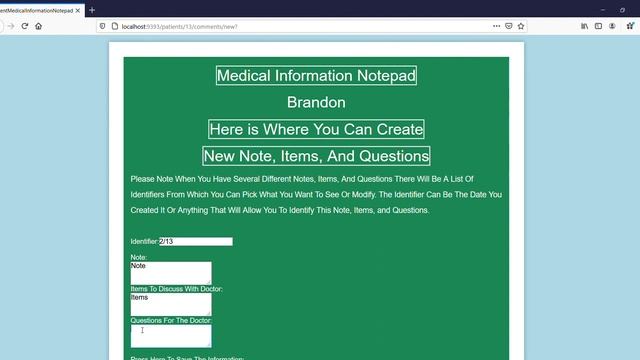Minimize the browser window
The width and height of the screenshot is (640, 360).
point(603,10)
